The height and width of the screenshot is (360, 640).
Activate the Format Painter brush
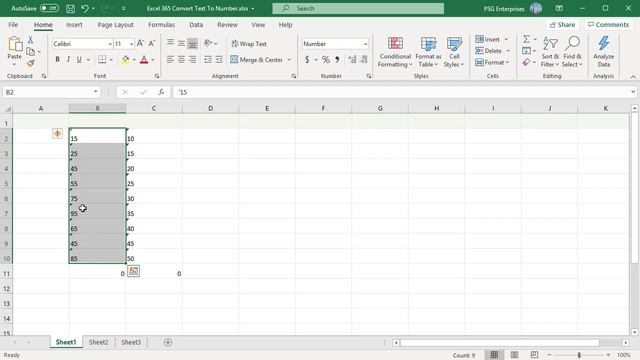tap(30, 63)
